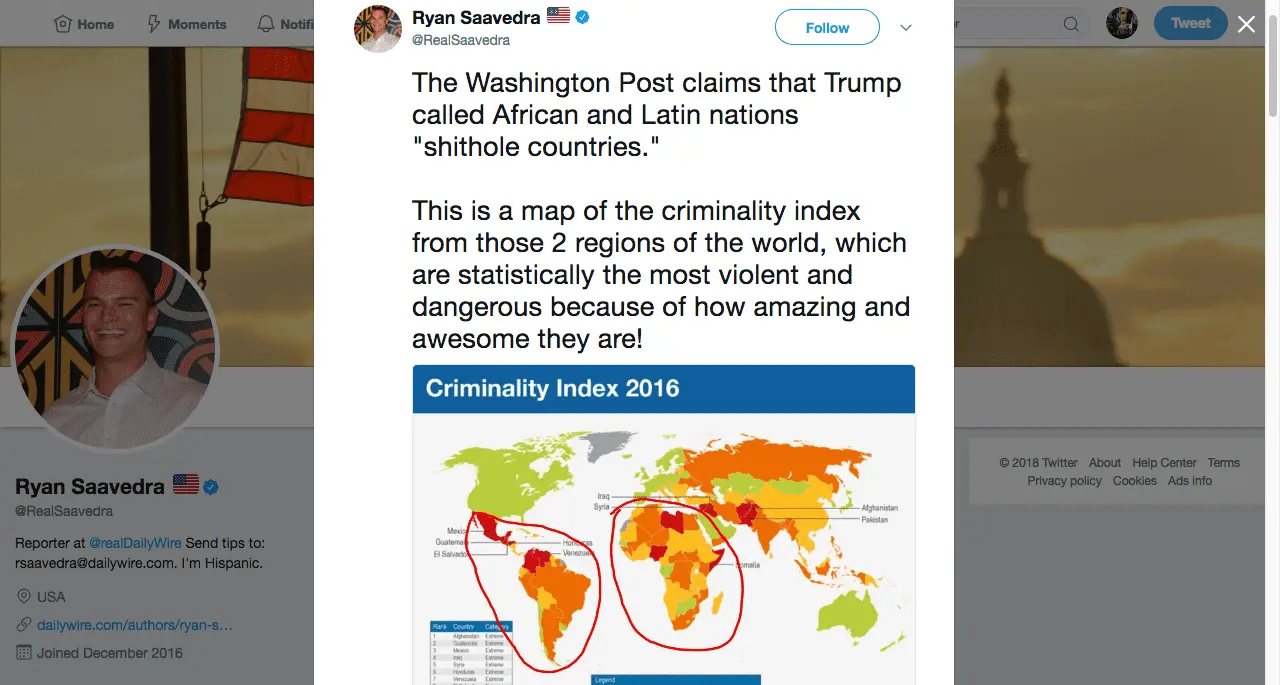The width and height of the screenshot is (1280, 685).
Task: Open the dailywire.com authors profile link
Action: pyautogui.click(x=135, y=625)
